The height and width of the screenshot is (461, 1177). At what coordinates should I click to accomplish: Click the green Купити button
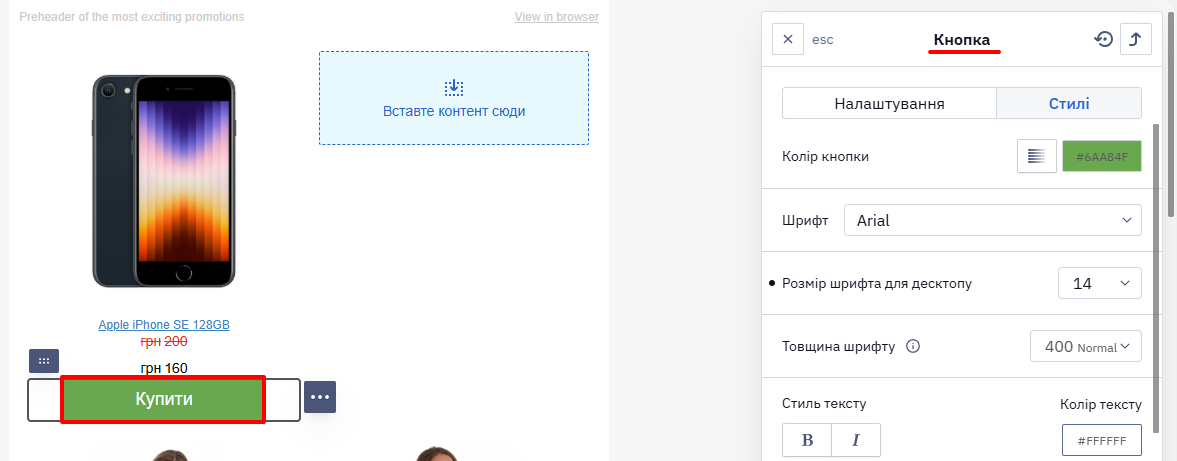coord(163,399)
